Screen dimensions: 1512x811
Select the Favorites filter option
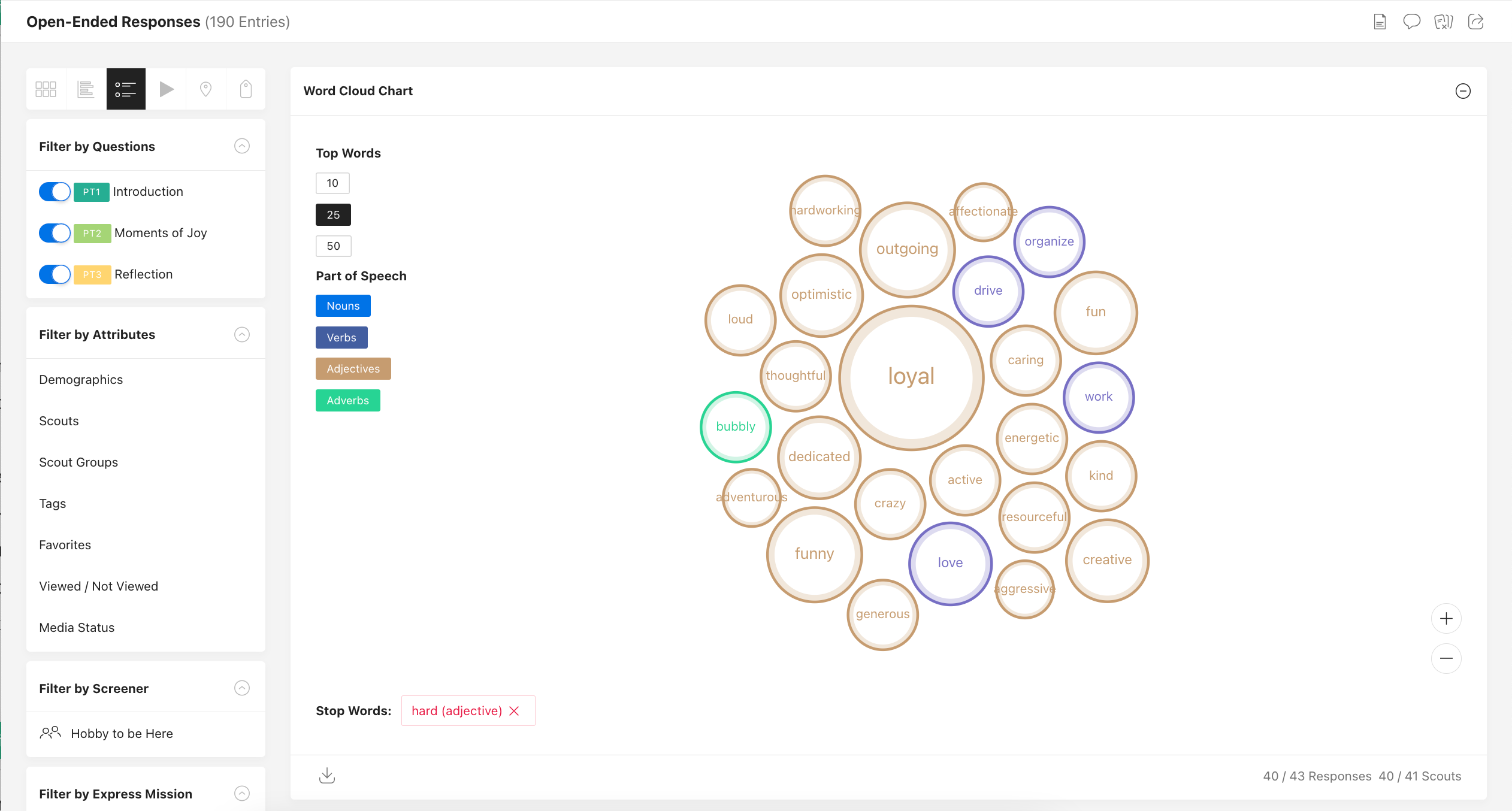click(65, 544)
